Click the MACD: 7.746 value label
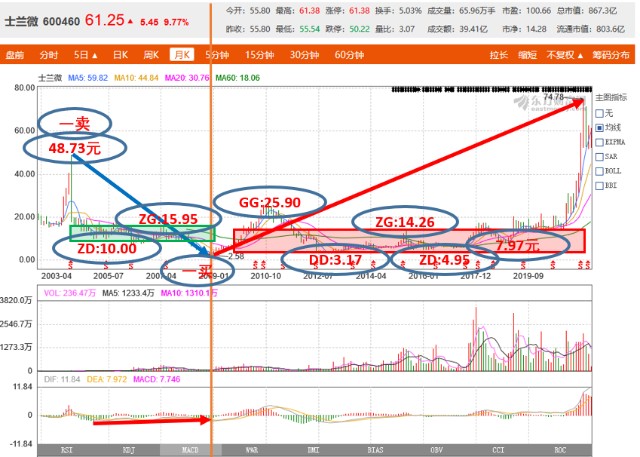 pos(157,379)
